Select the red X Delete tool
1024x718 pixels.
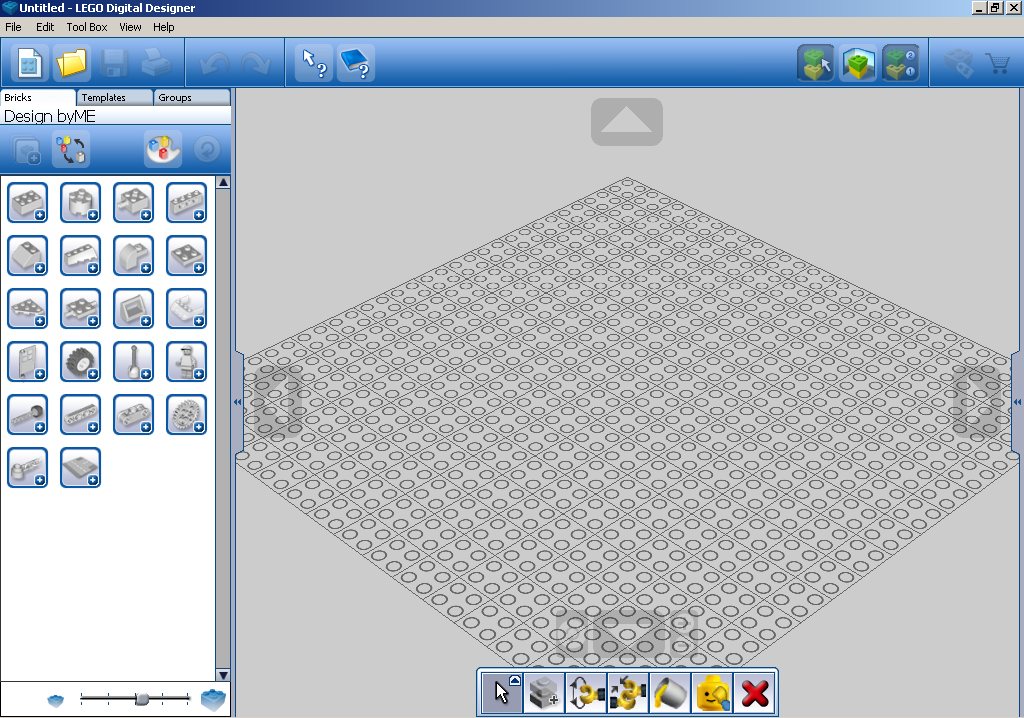[754, 692]
